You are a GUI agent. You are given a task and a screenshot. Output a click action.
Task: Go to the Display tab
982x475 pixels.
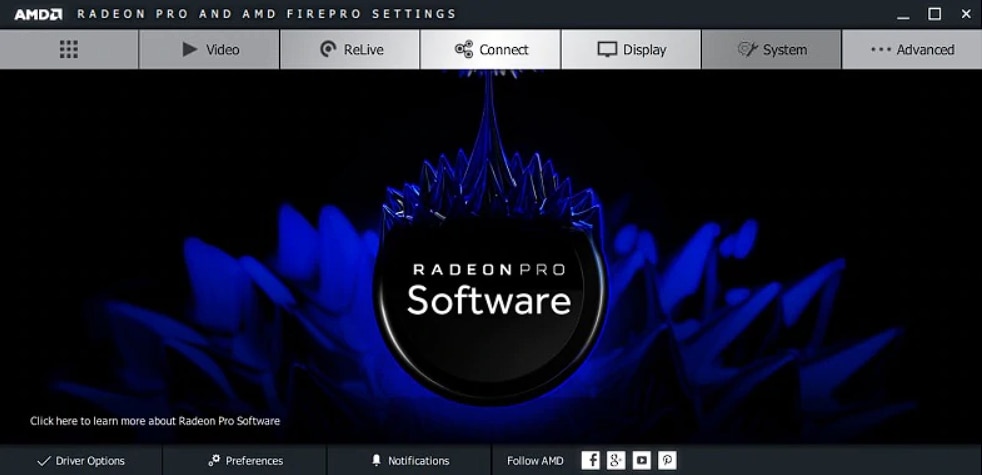coord(631,50)
